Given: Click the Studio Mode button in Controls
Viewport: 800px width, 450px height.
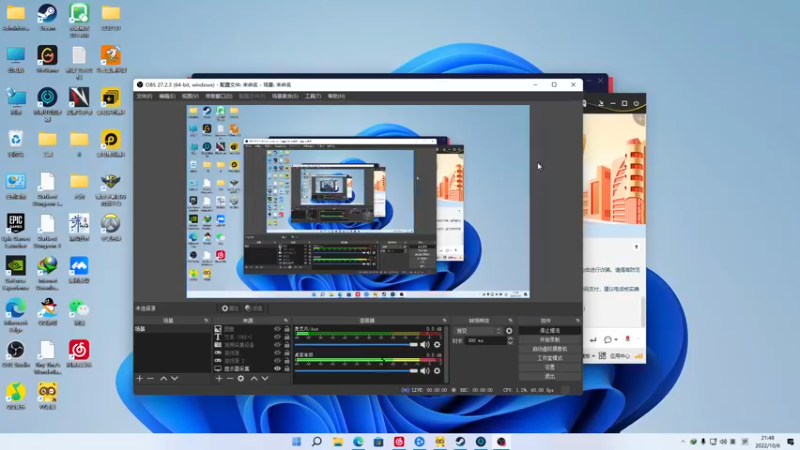Looking at the screenshot, I should click(549, 358).
